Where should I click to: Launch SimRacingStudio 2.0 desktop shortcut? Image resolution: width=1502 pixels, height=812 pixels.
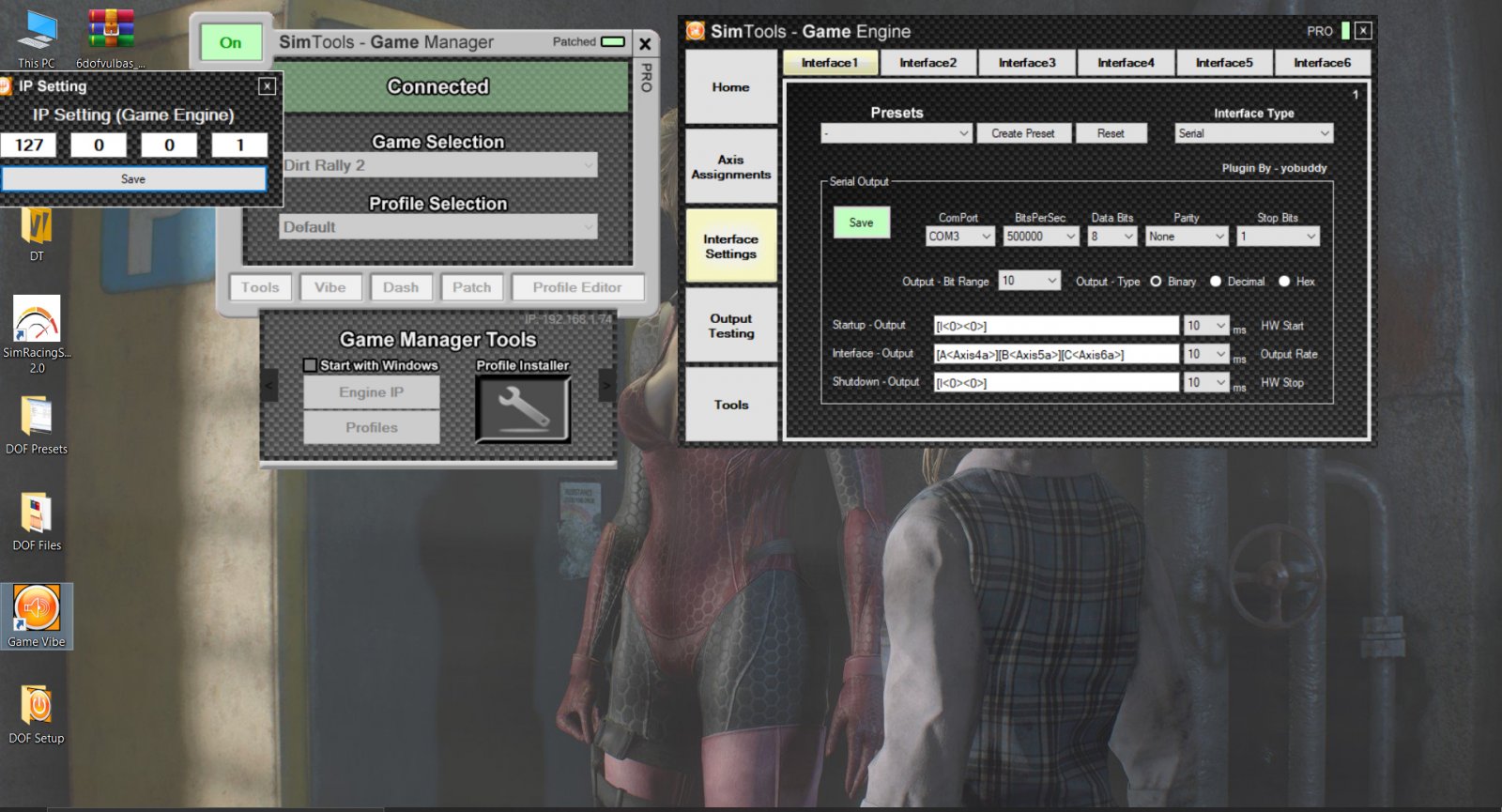[x=37, y=333]
